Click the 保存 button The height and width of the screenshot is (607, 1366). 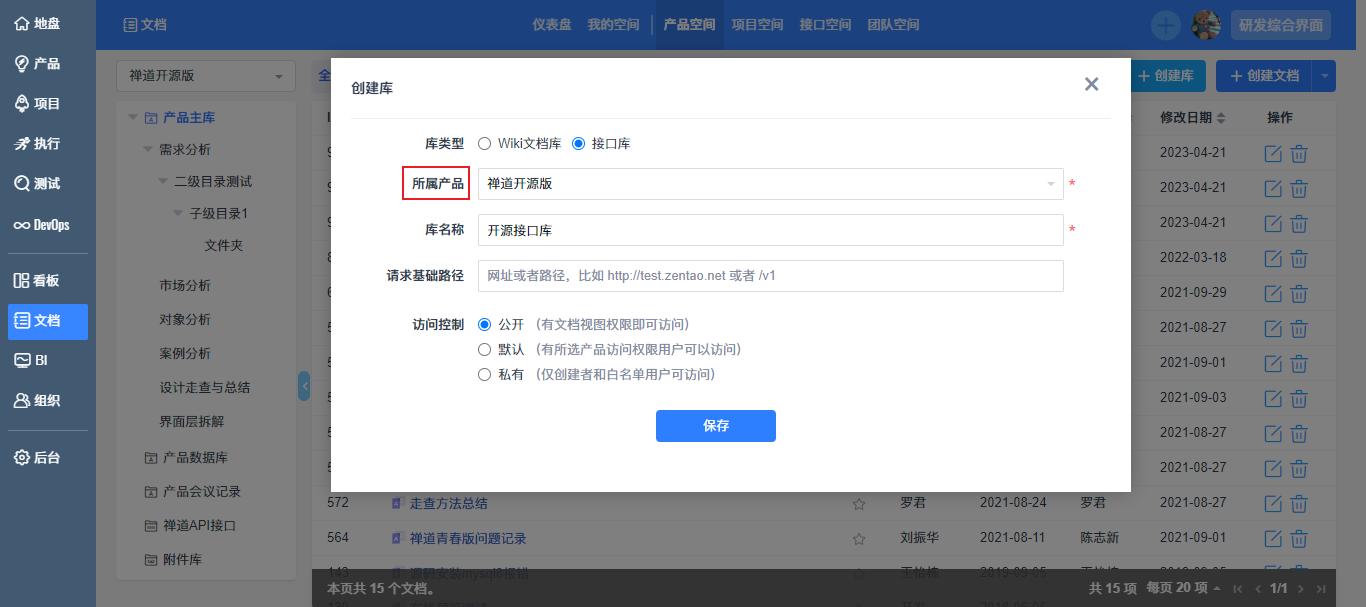click(x=715, y=426)
